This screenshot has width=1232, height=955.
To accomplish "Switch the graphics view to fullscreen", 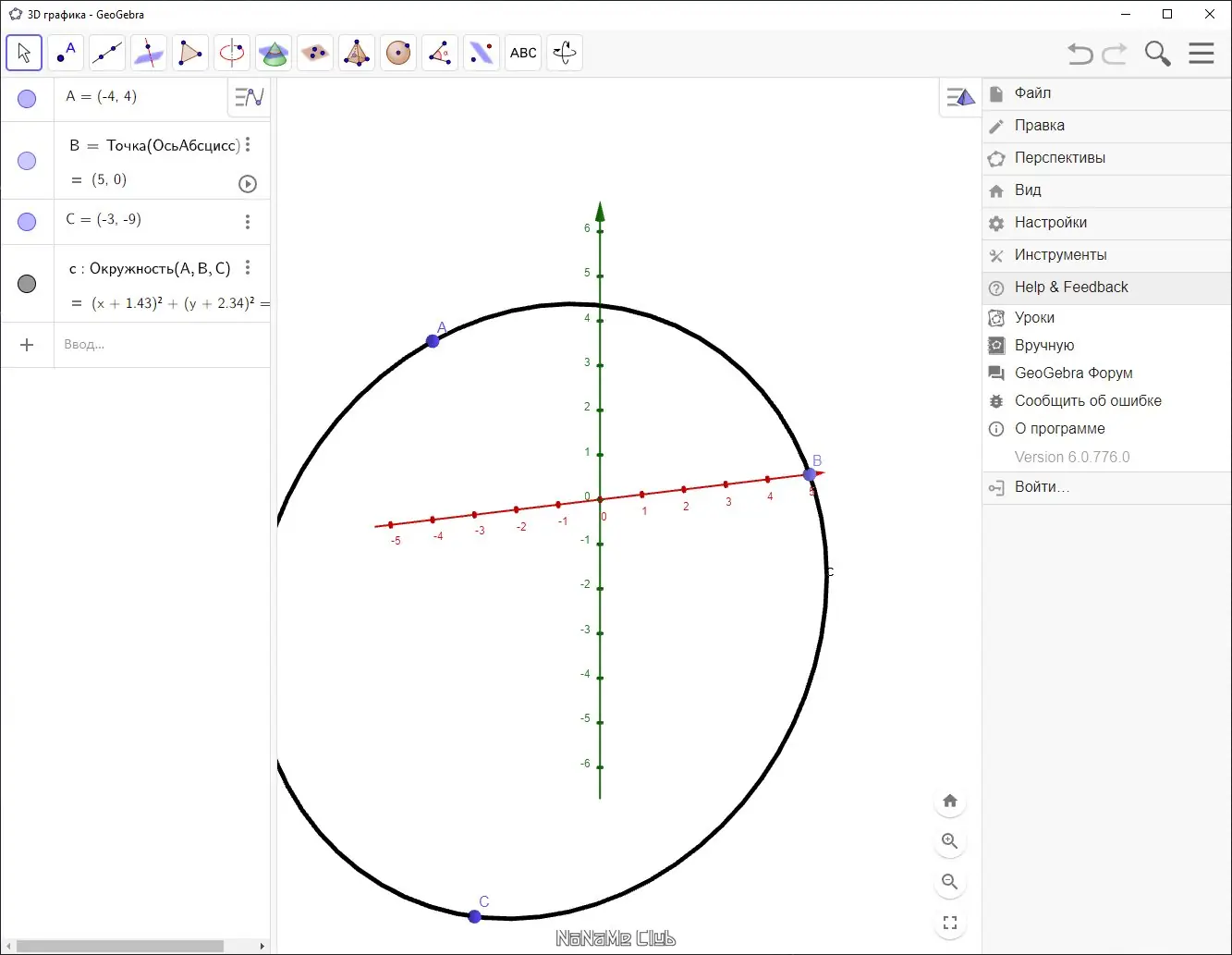I will 950,923.
